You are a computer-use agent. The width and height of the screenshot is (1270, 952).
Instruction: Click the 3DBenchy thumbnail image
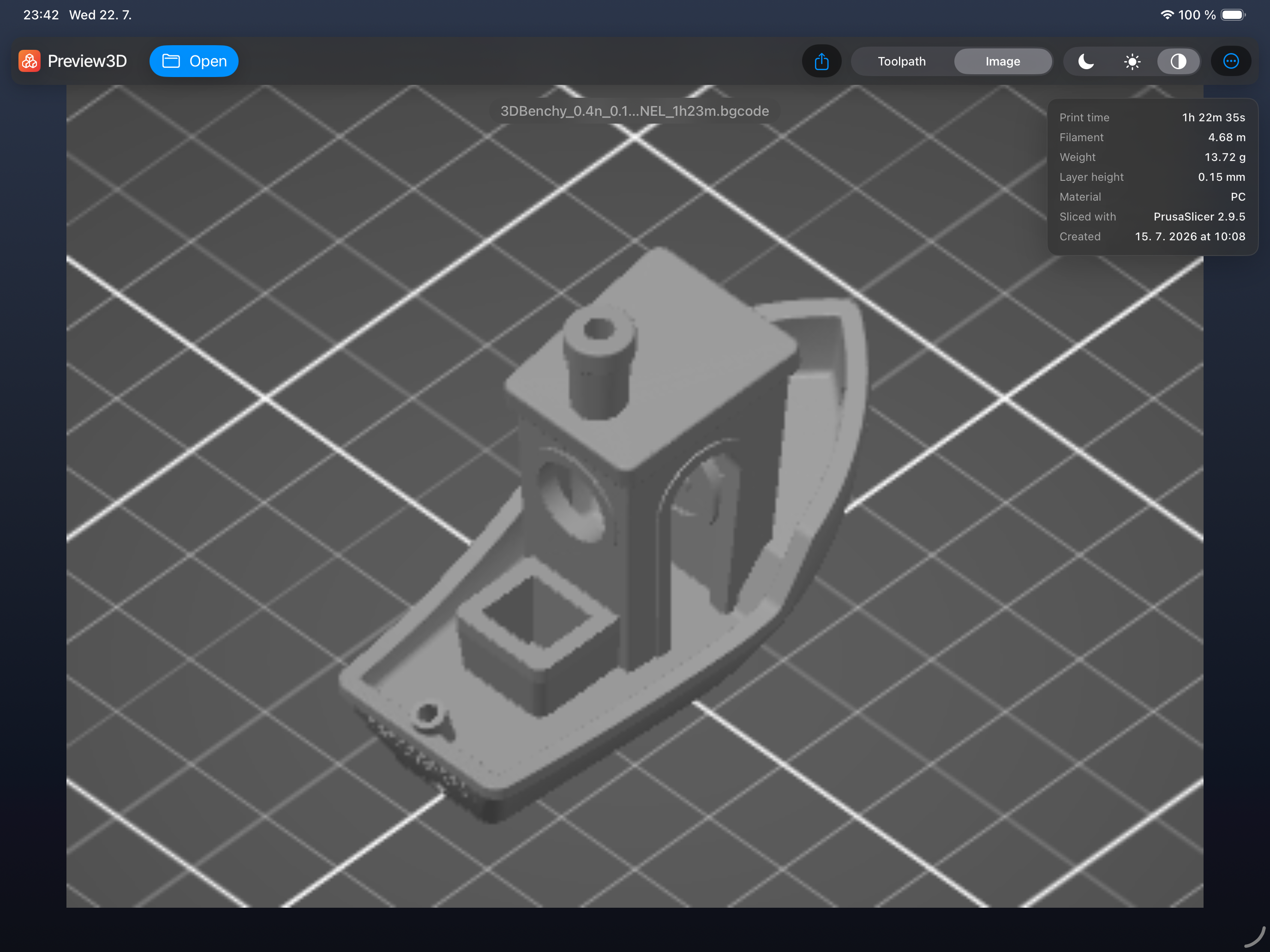635,496
